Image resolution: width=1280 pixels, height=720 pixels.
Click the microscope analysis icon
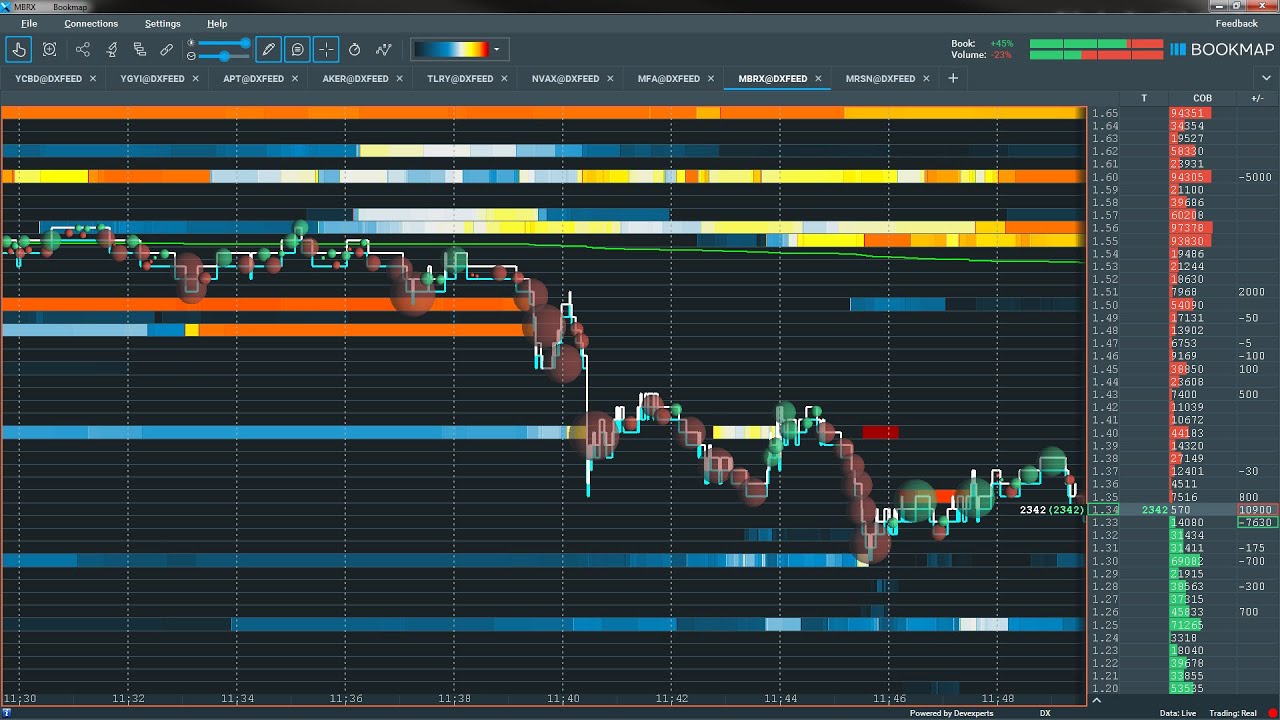tap(112, 49)
